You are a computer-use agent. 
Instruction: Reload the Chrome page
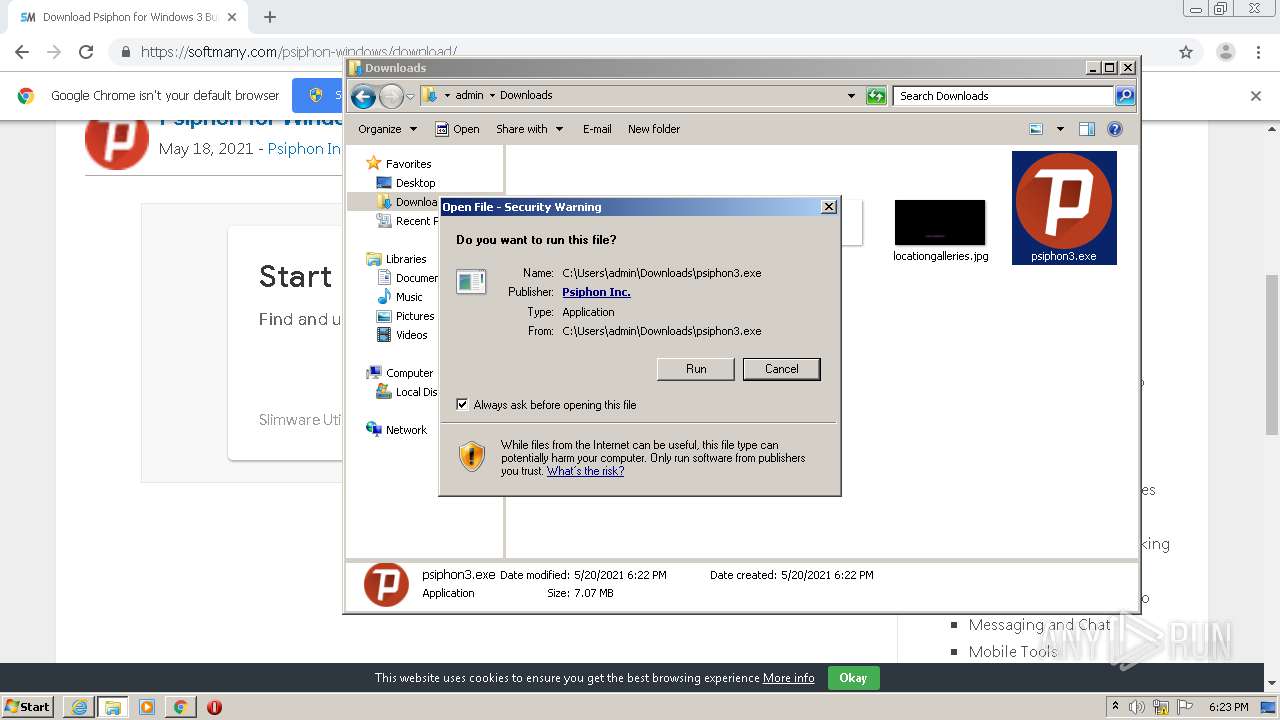pos(86,52)
